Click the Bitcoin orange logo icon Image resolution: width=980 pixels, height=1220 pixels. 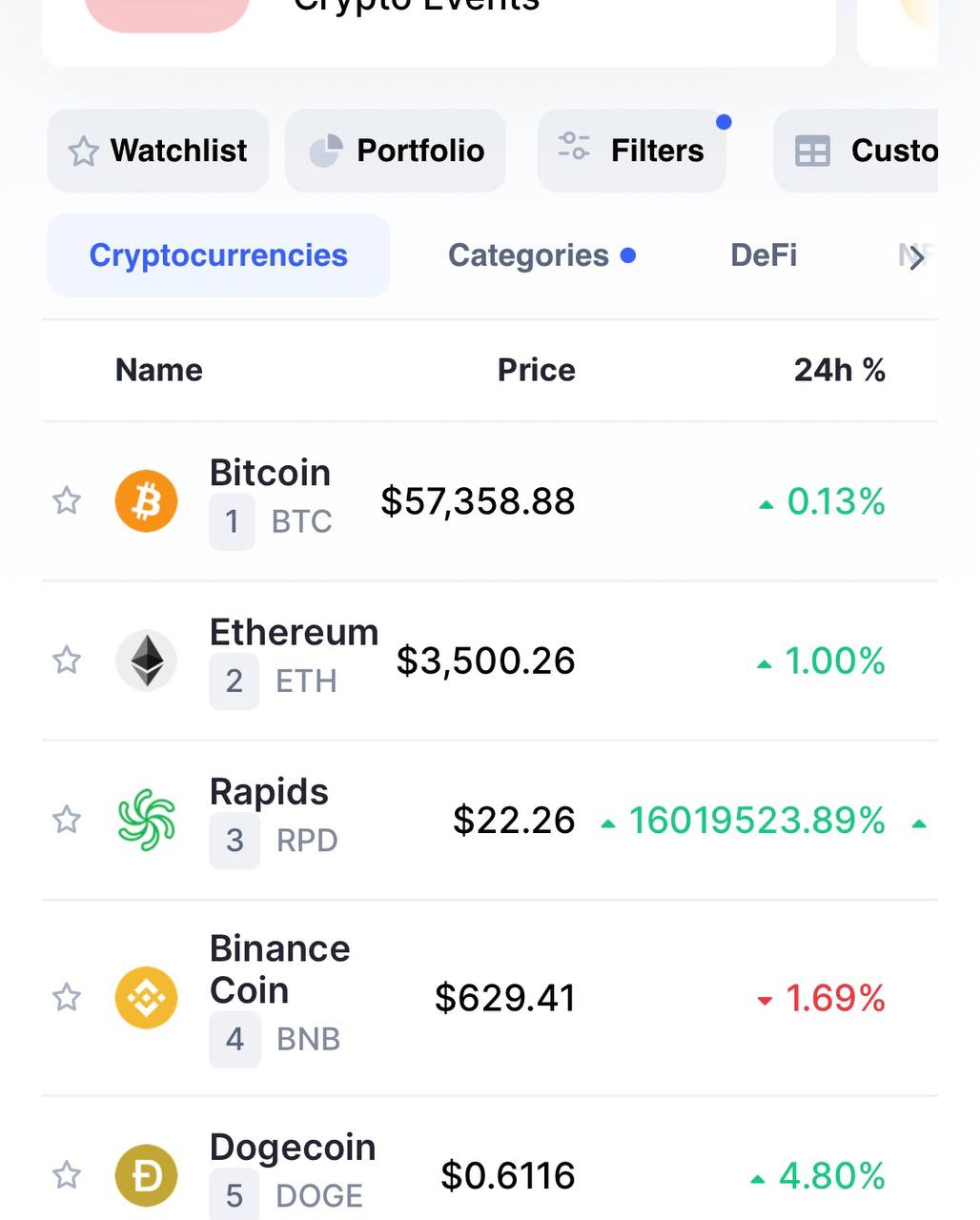(146, 501)
